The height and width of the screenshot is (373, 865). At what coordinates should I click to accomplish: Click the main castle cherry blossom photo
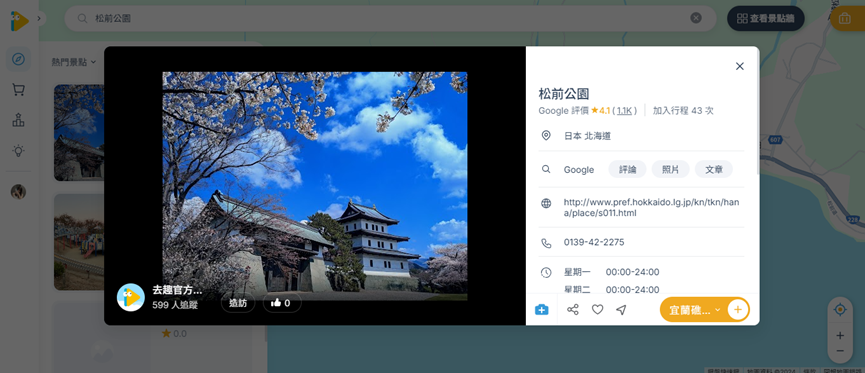point(315,186)
